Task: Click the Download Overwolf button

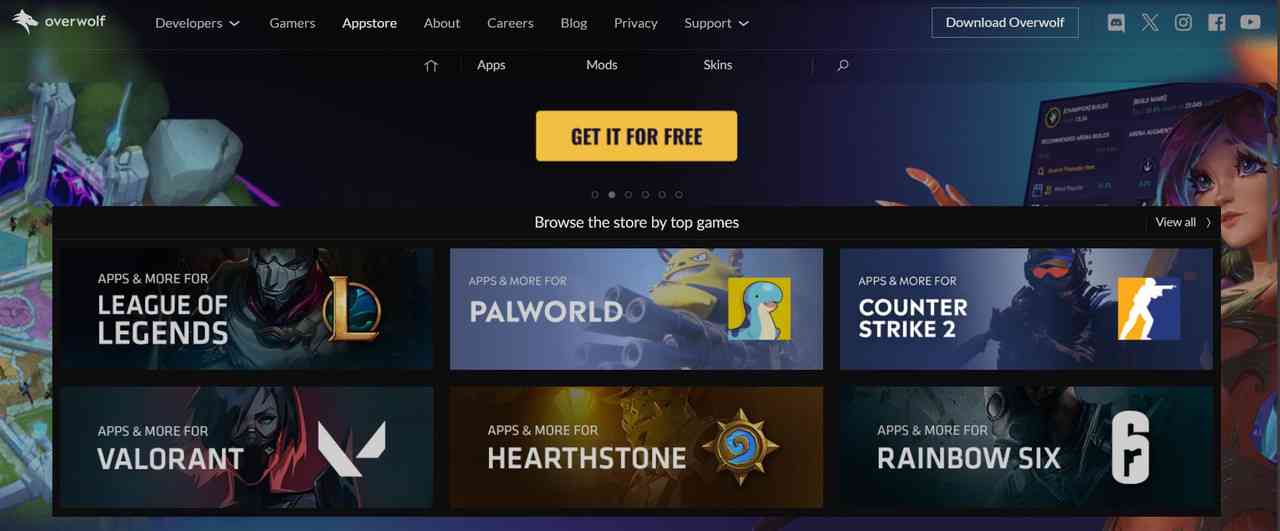Action: (1005, 22)
